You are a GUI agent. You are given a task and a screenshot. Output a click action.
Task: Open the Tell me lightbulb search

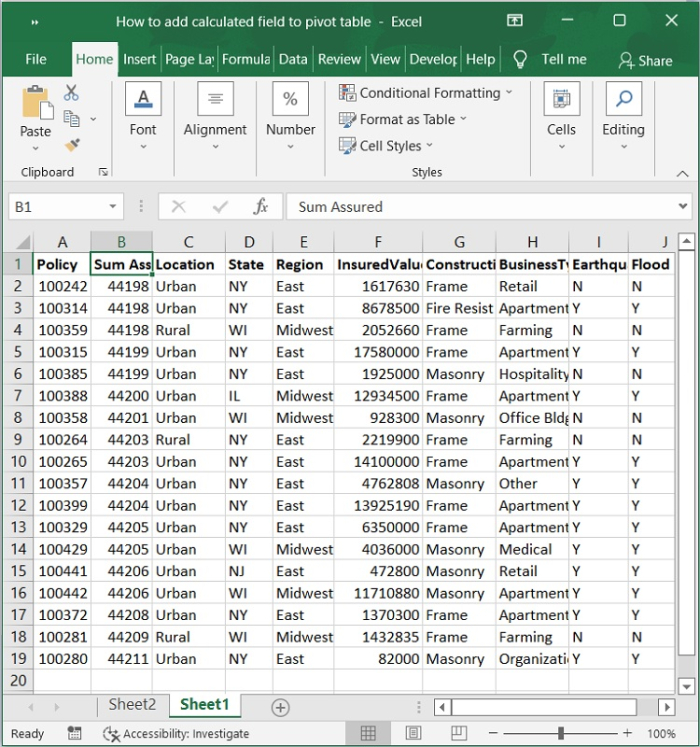[x=520, y=59]
